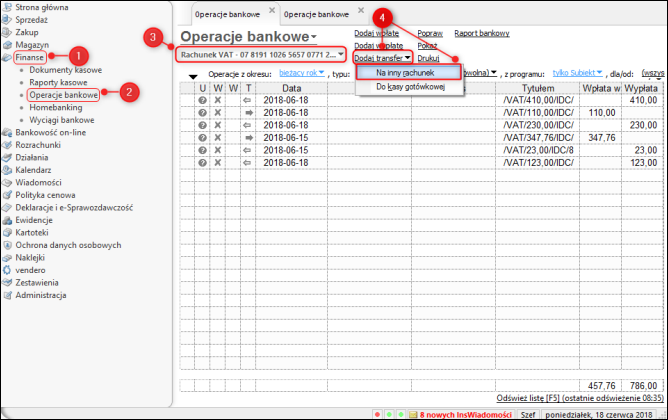
Task: Switch to second Operacje bankowe tab
Action: point(316,14)
